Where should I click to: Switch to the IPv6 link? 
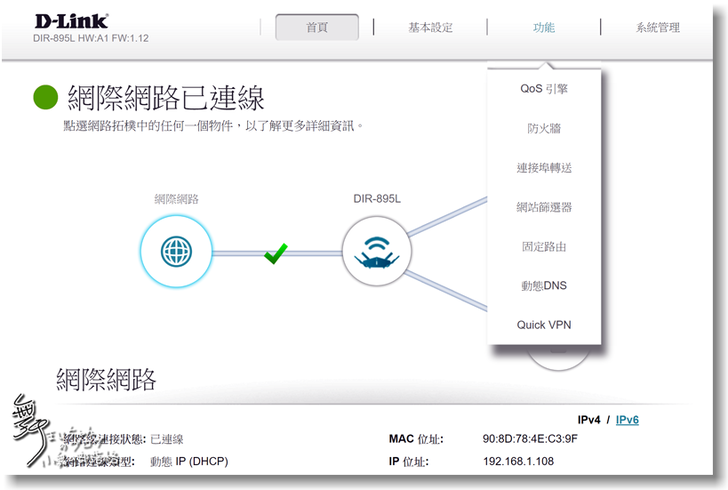(627, 420)
